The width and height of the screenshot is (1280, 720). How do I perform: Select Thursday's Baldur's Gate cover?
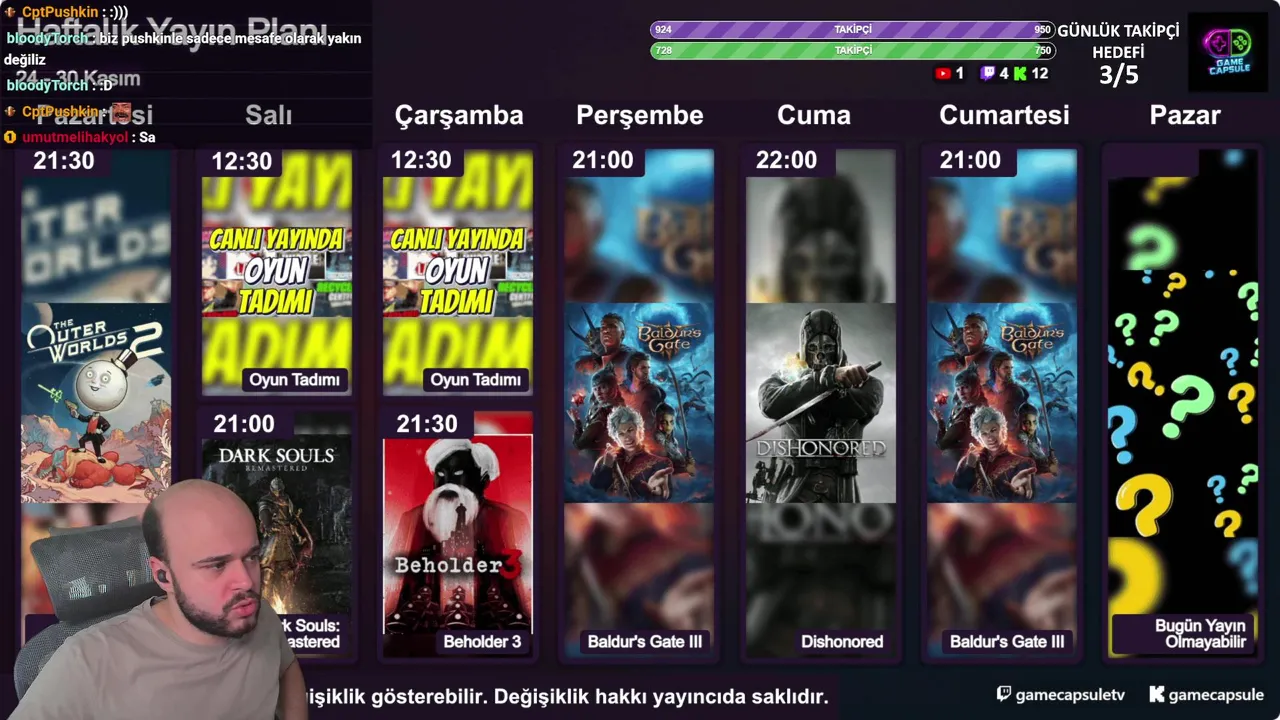(x=639, y=402)
